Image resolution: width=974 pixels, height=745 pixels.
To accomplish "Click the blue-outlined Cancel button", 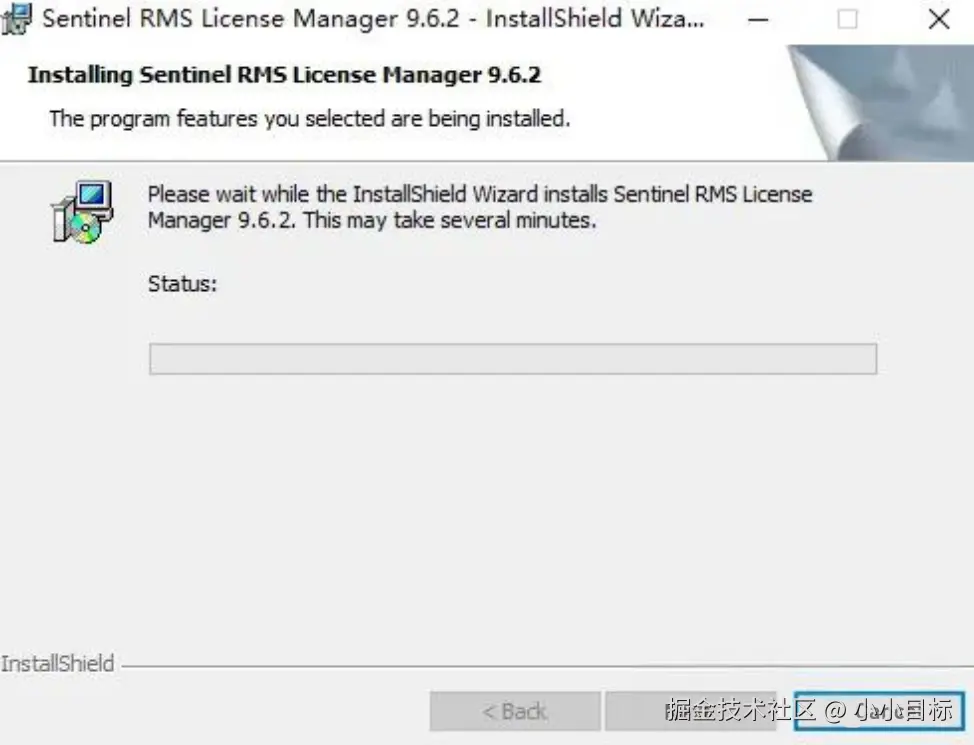I will tap(880, 711).
